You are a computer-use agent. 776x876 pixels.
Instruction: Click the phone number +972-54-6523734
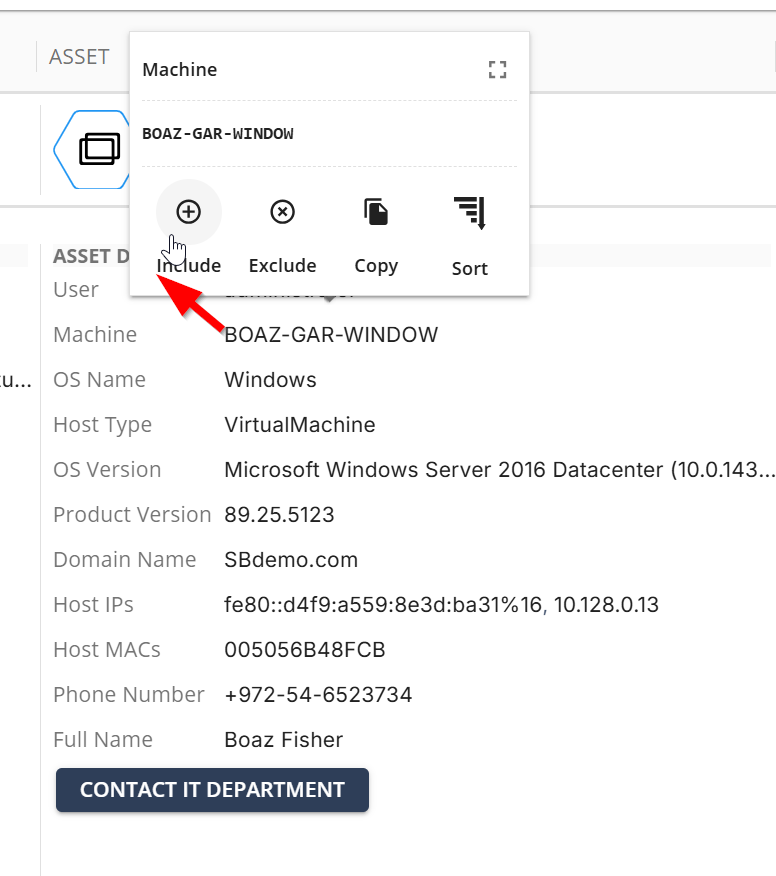pos(318,694)
